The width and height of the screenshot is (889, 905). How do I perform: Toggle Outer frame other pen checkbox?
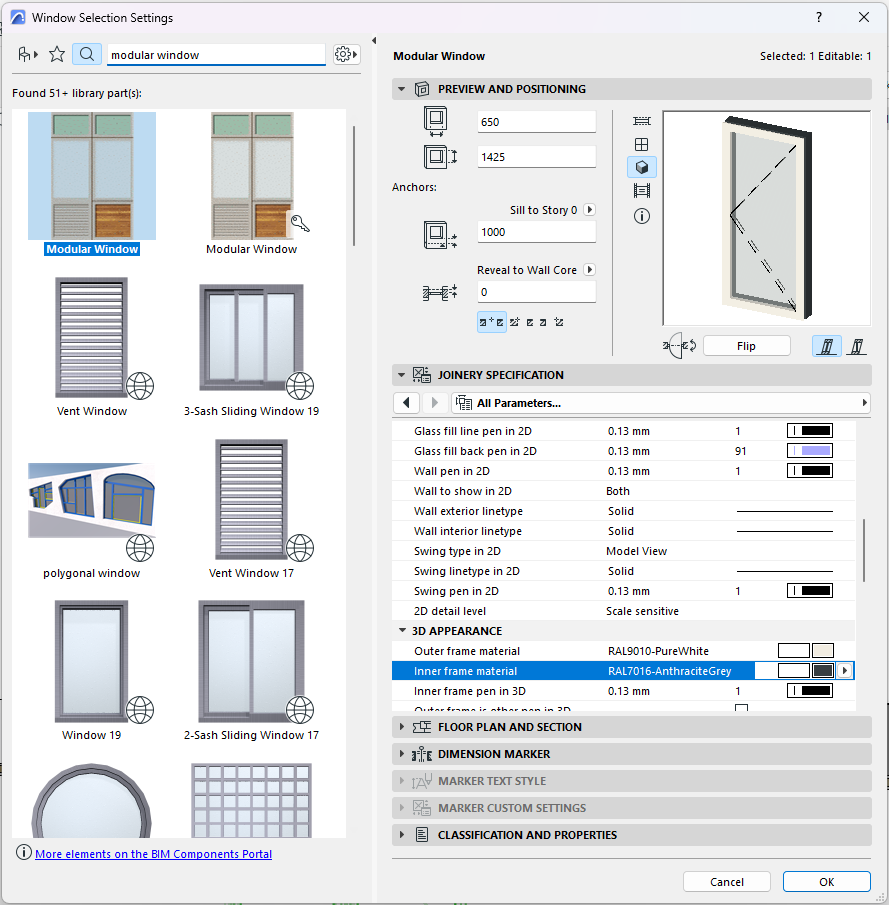[741, 708]
